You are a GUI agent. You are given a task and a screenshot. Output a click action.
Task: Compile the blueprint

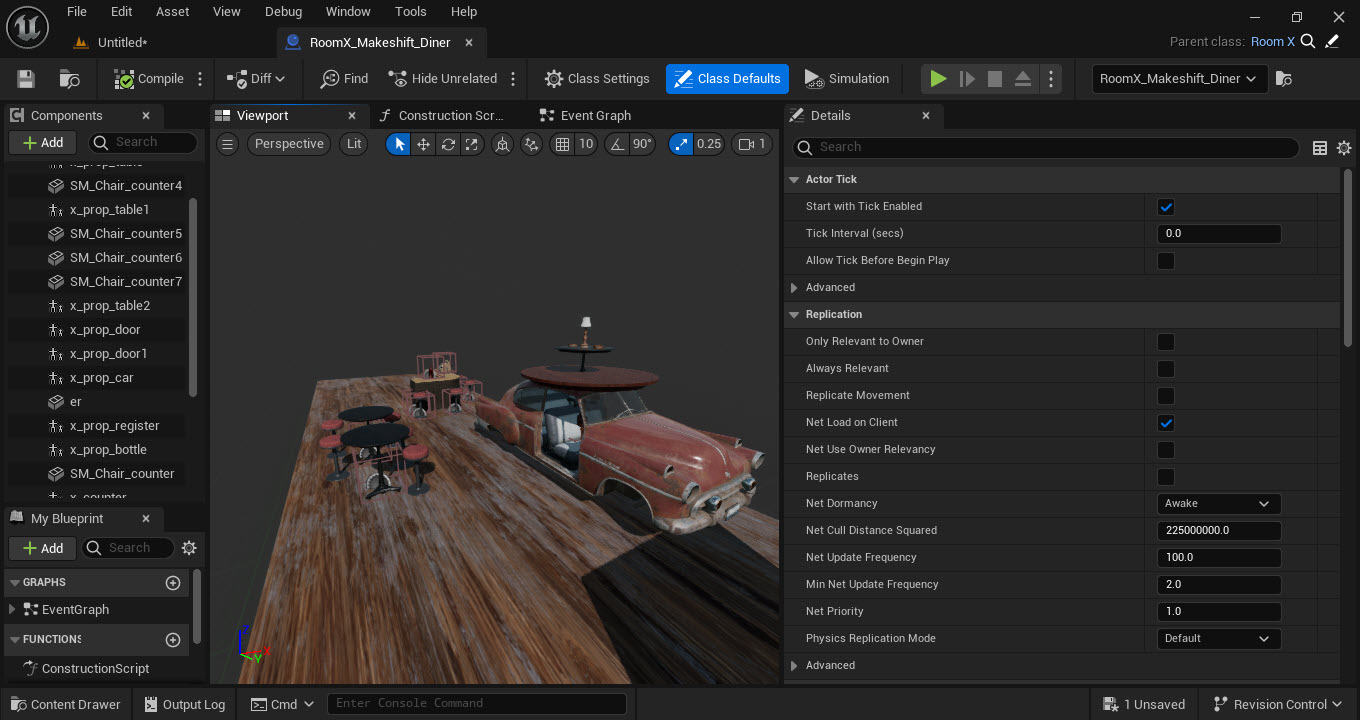pos(149,79)
